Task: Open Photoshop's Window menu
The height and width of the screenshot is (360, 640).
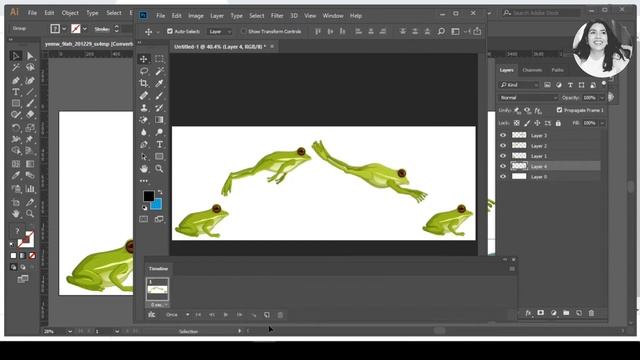Action: [333, 16]
